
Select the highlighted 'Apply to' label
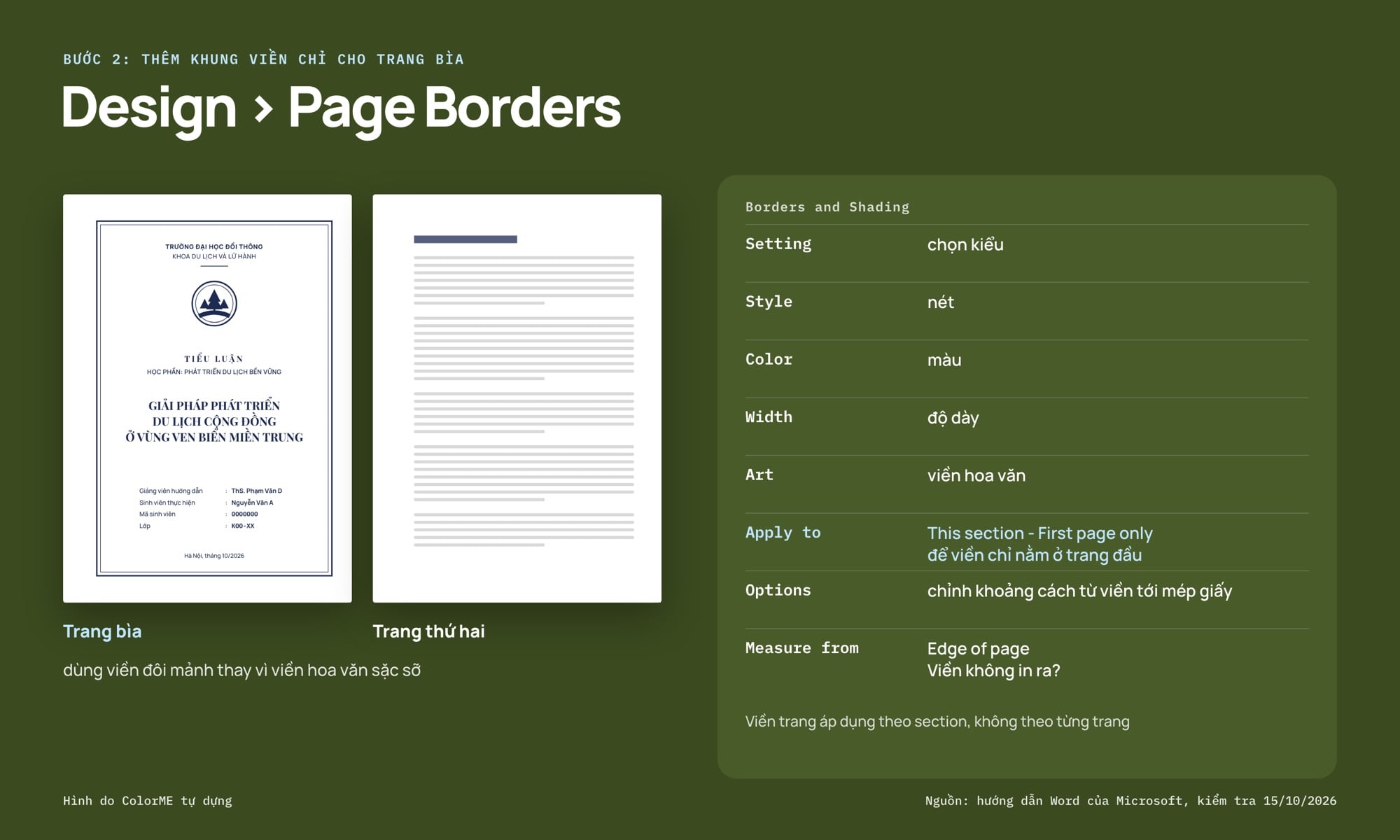[783, 533]
